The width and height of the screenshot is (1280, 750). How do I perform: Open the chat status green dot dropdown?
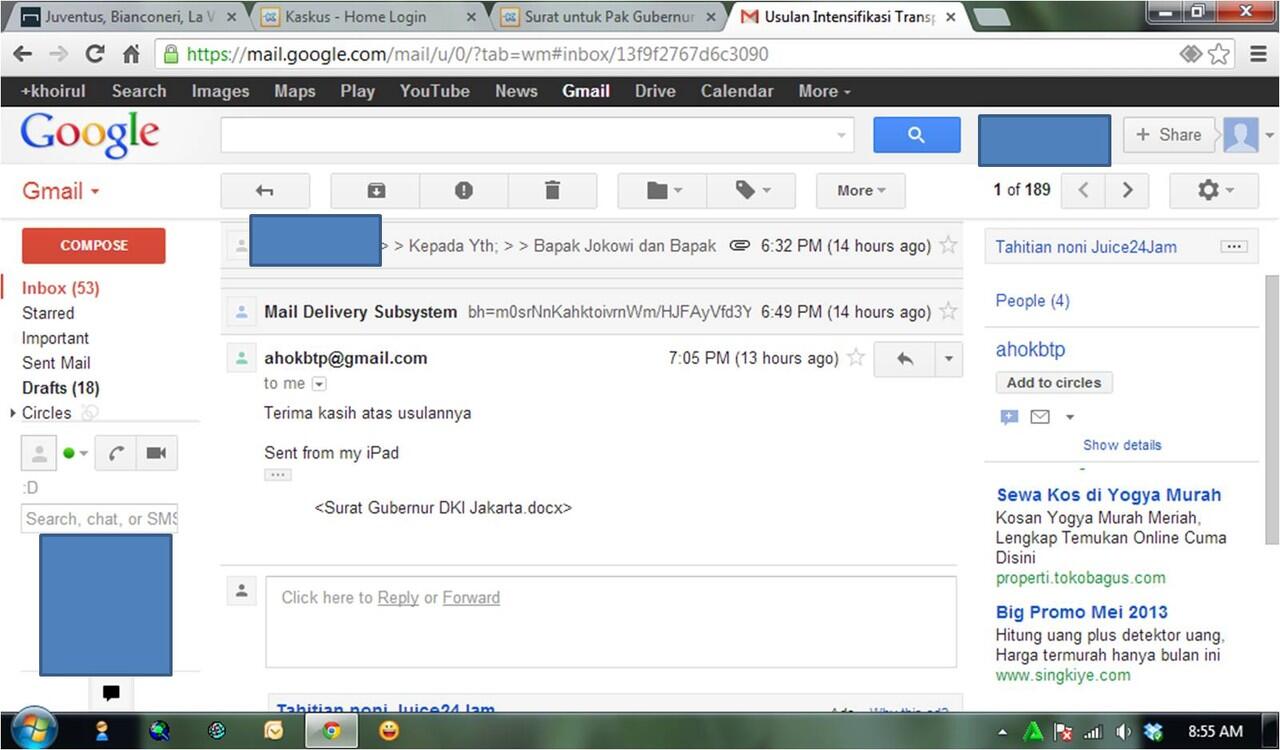point(75,453)
